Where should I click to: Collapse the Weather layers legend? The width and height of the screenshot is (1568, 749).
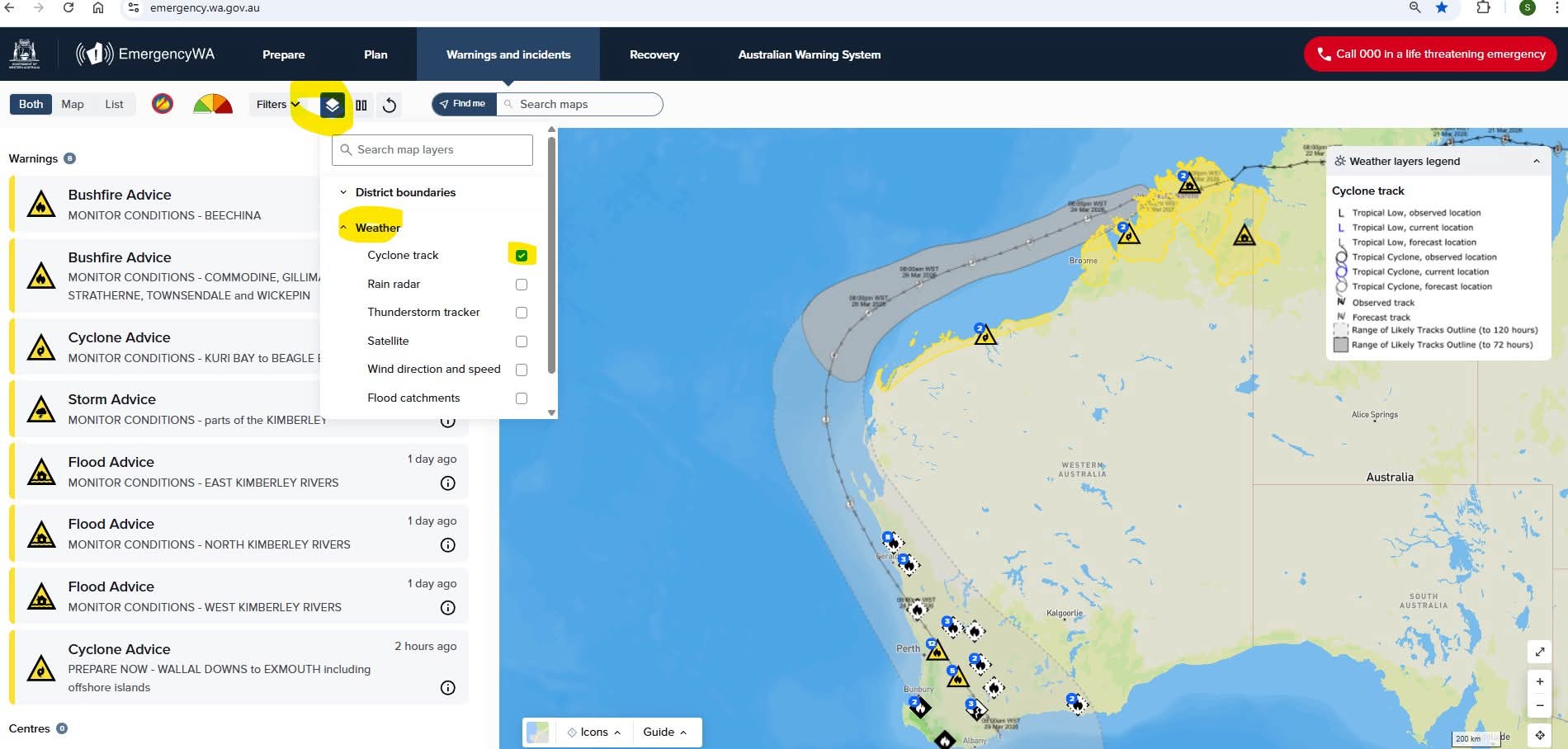pos(1536,162)
